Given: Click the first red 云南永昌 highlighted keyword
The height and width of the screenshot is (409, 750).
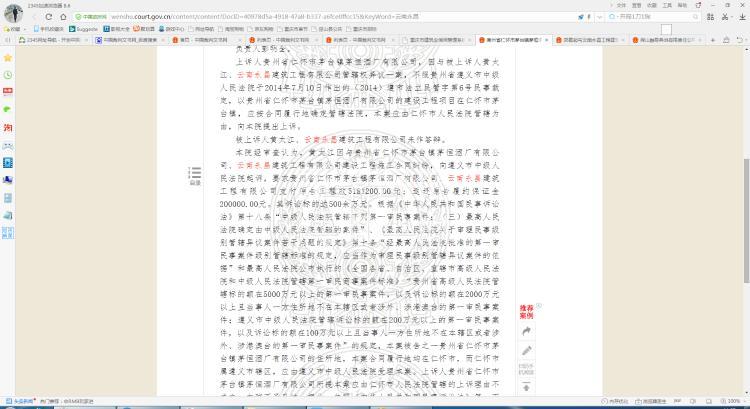Looking at the screenshot, I should point(254,75).
